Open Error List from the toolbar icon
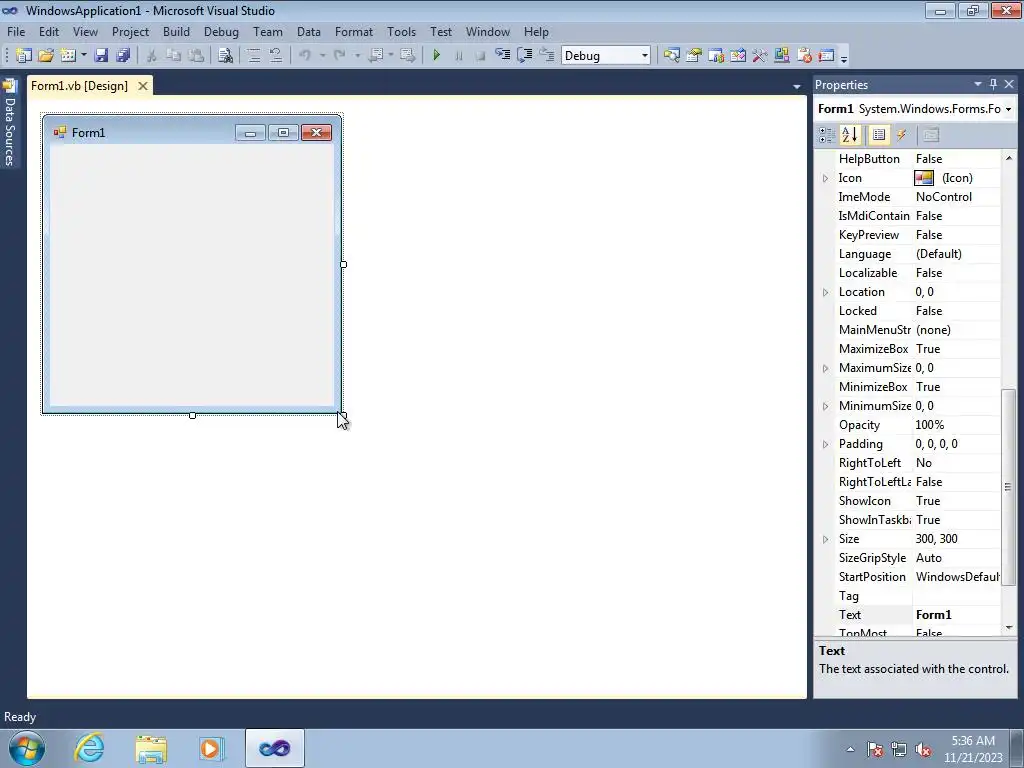The width and height of the screenshot is (1024, 768). [804, 56]
